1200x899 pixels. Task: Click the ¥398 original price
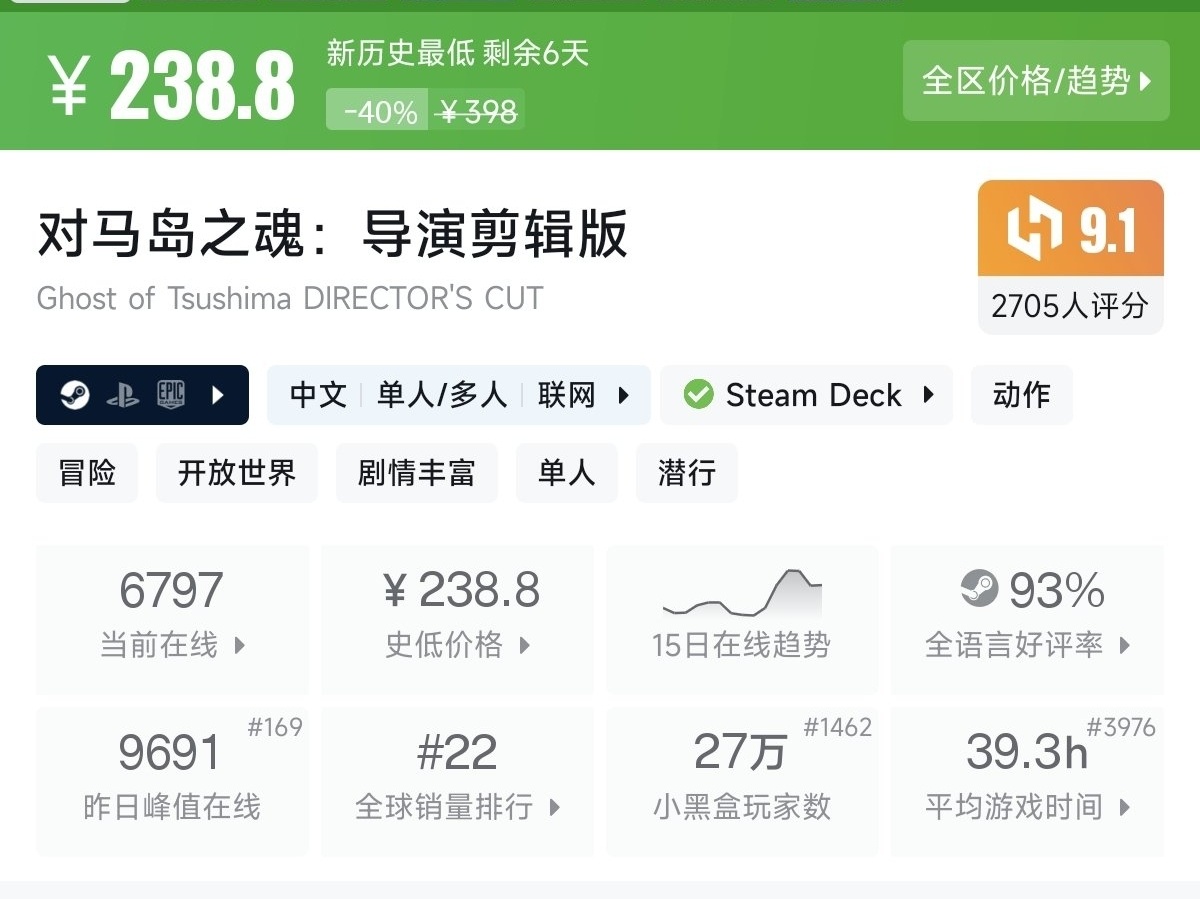click(x=478, y=112)
